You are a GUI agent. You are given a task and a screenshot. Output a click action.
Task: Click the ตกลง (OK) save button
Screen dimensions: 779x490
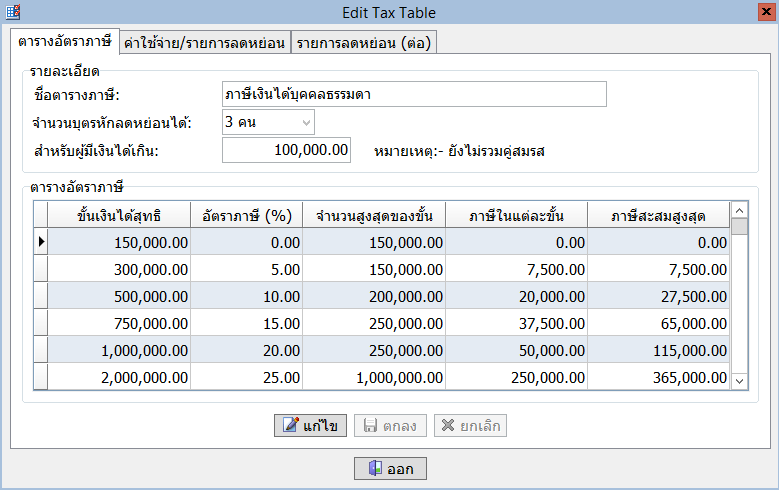[x=392, y=425]
